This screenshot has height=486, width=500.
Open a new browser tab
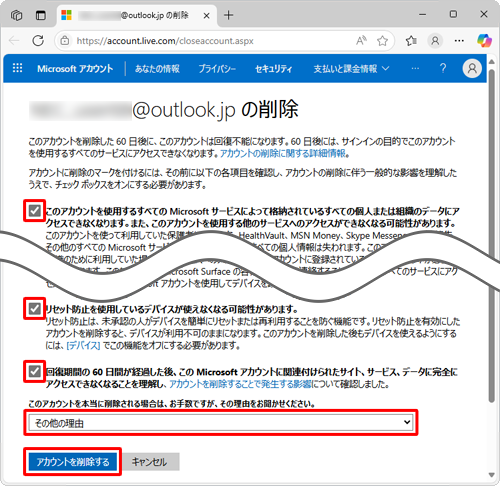229,15
